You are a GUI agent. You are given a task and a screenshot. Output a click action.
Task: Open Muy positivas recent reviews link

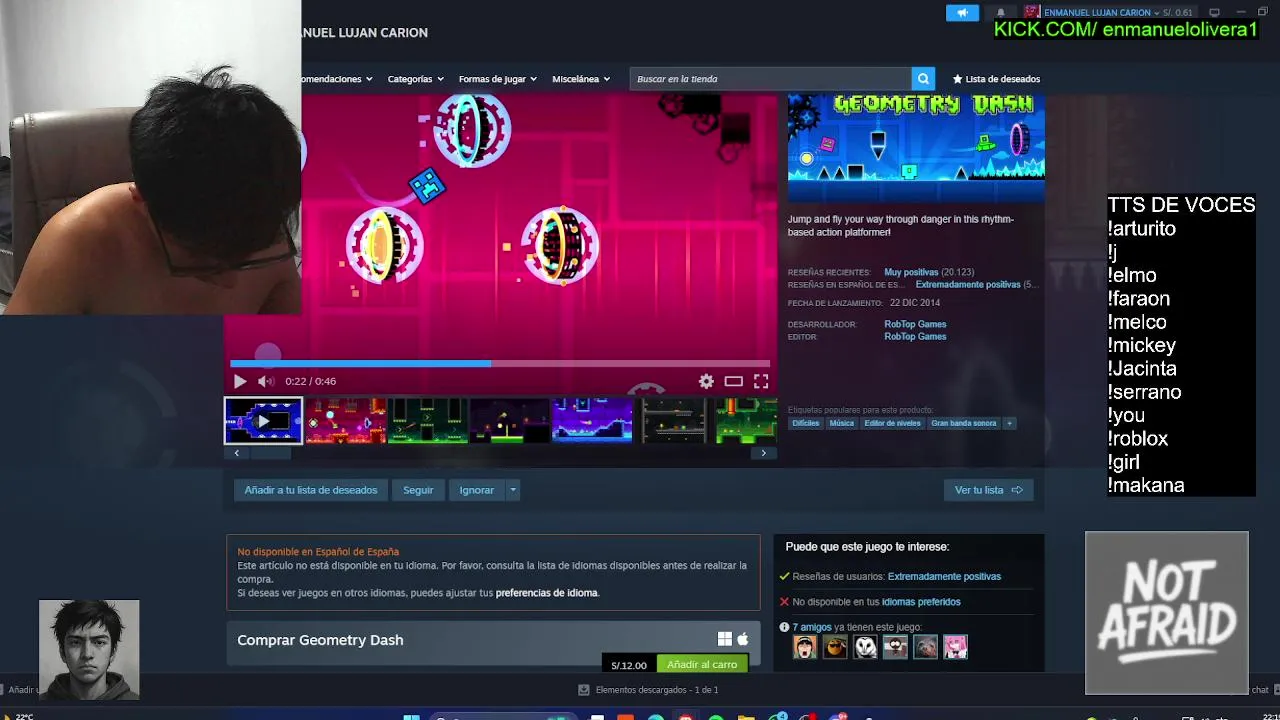point(911,272)
